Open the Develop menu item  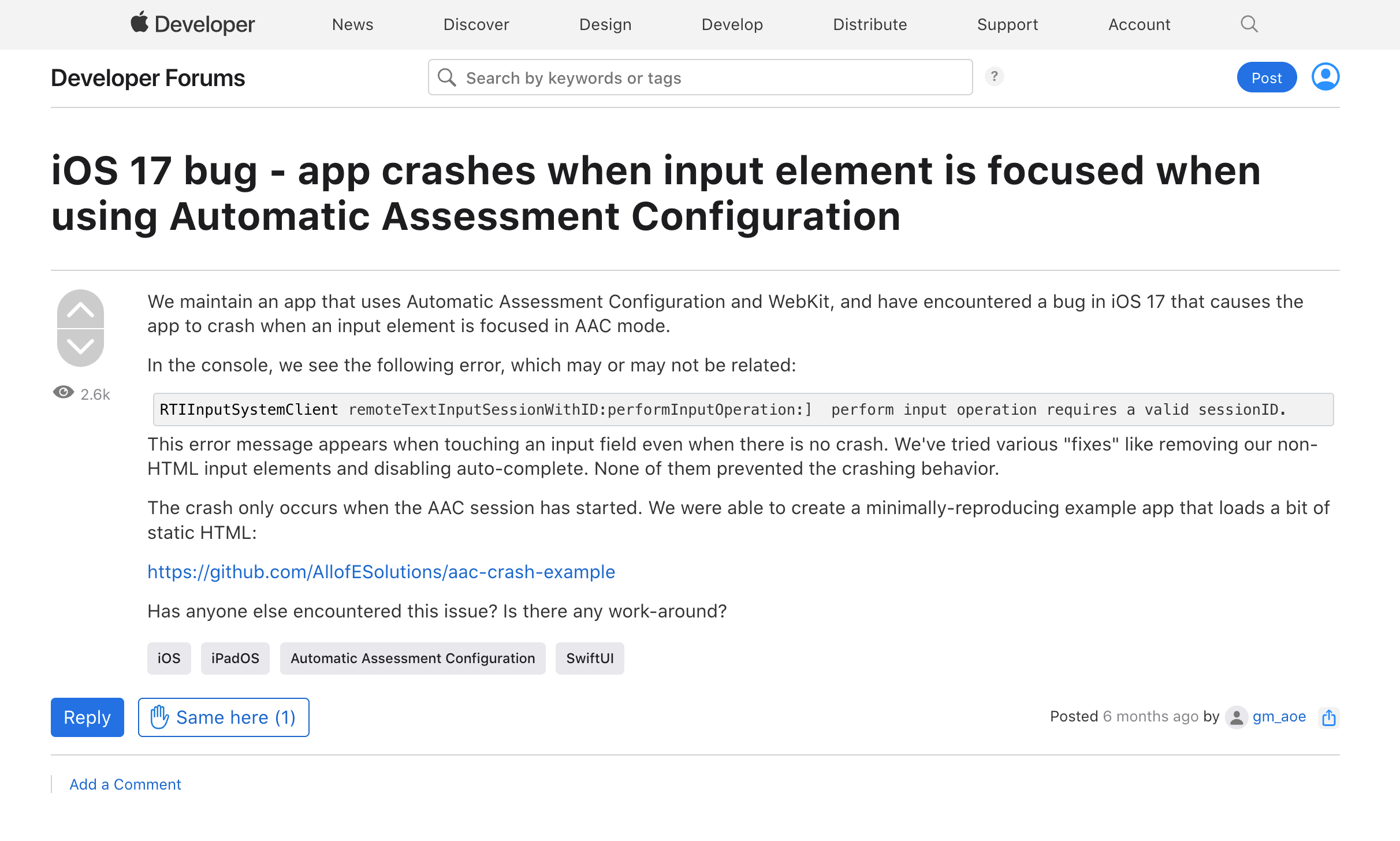732,24
